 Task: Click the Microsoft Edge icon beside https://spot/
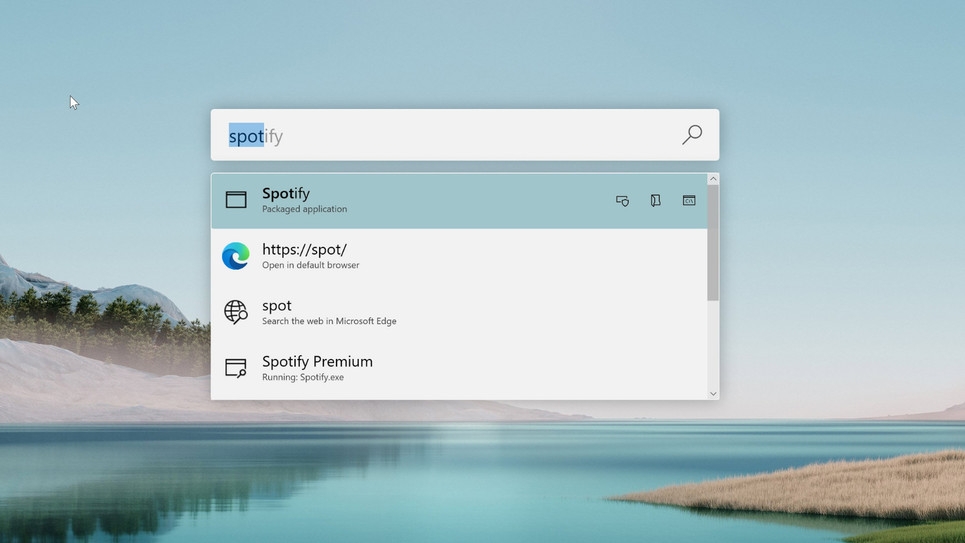click(x=236, y=255)
